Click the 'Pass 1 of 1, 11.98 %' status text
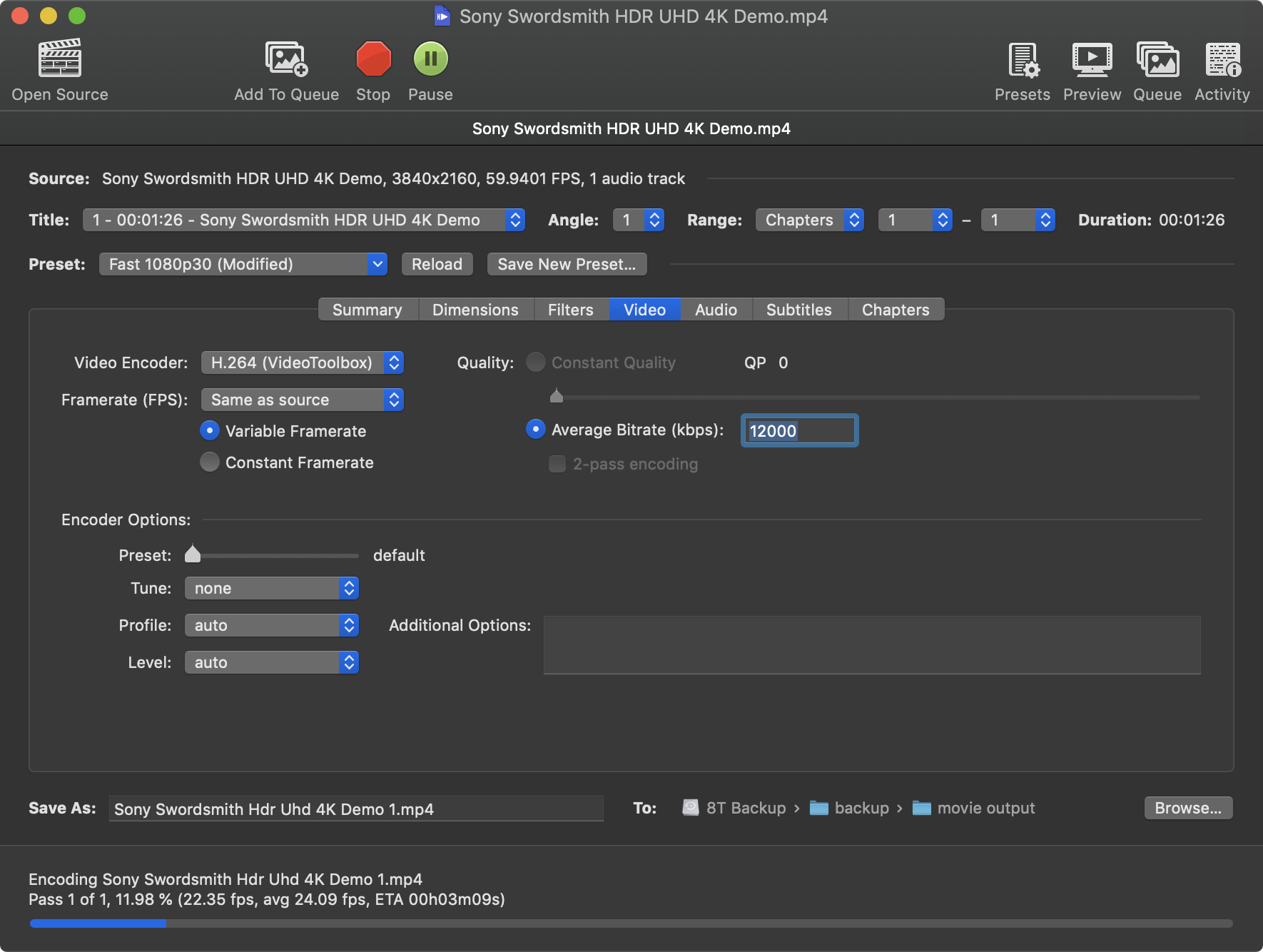Image resolution: width=1263 pixels, height=952 pixels. pos(101,899)
